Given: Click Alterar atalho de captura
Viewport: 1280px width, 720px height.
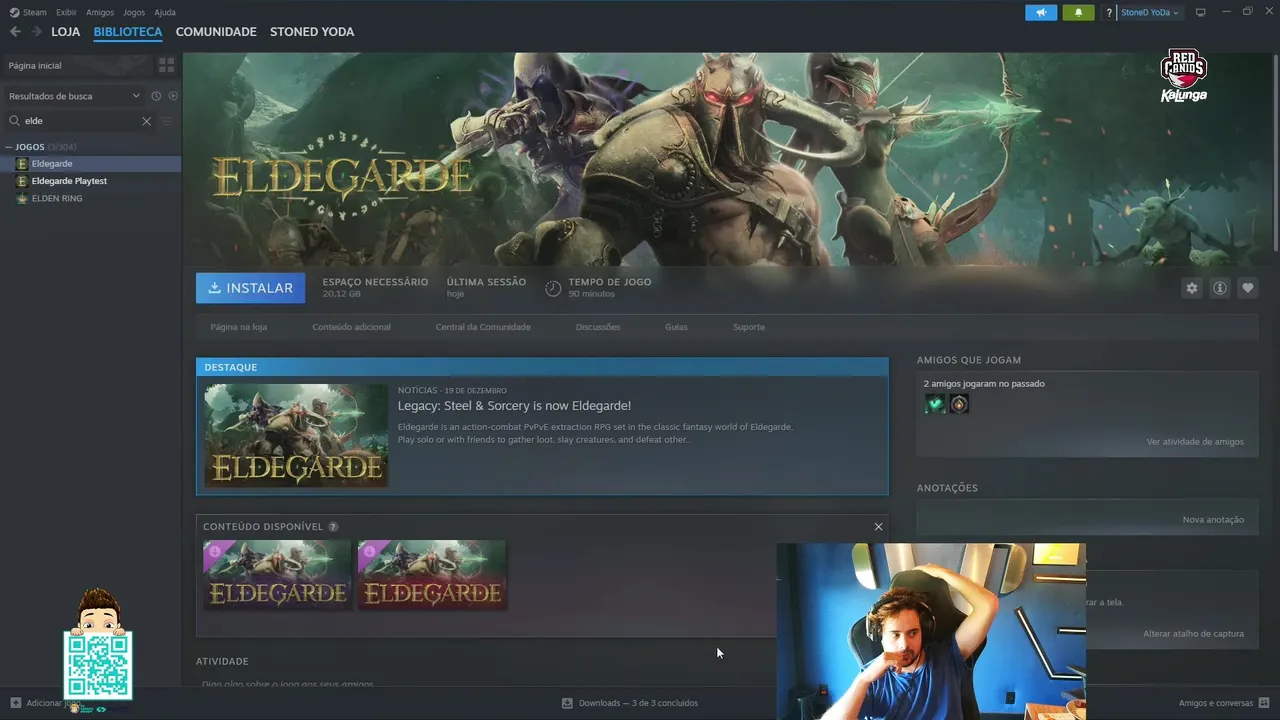Looking at the screenshot, I should pos(1193,634).
